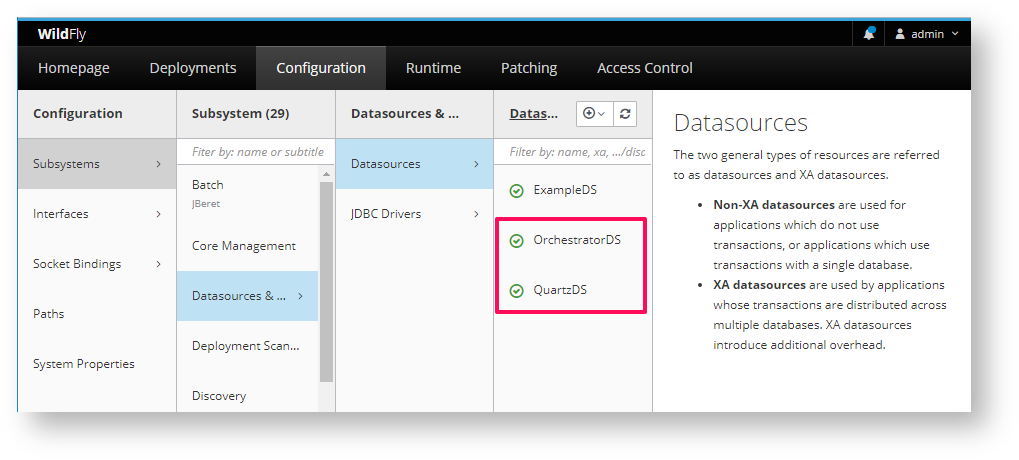The width and height of the screenshot is (1019, 460).
Task: Select the Subsystems item
Action: [97, 164]
